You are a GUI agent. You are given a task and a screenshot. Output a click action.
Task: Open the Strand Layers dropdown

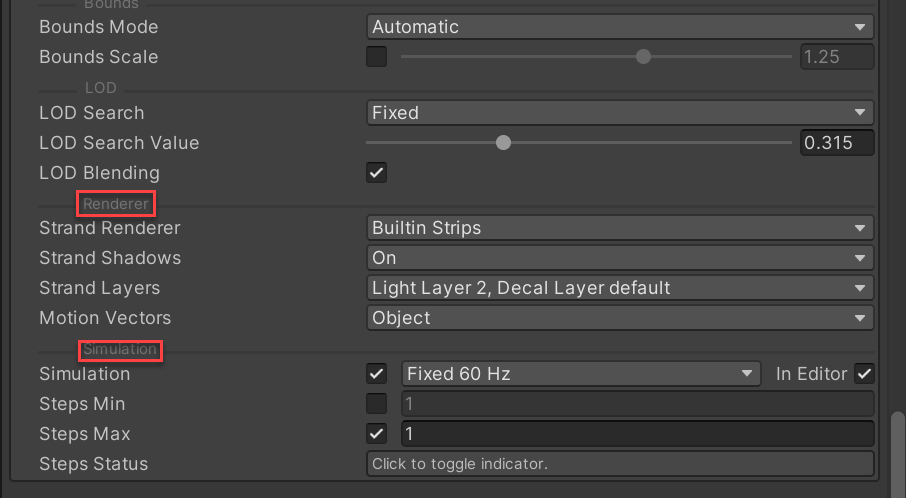[x=620, y=288]
